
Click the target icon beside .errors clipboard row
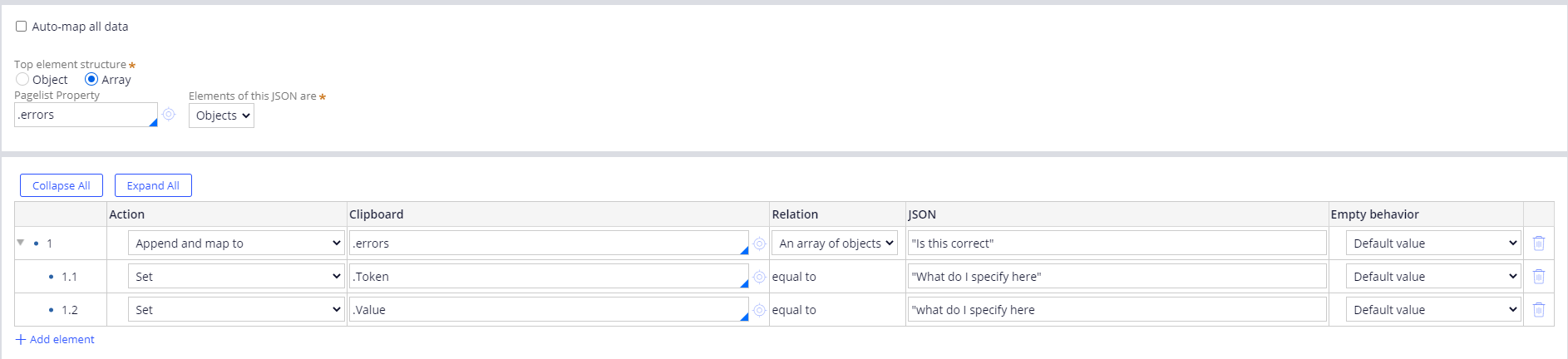(759, 243)
